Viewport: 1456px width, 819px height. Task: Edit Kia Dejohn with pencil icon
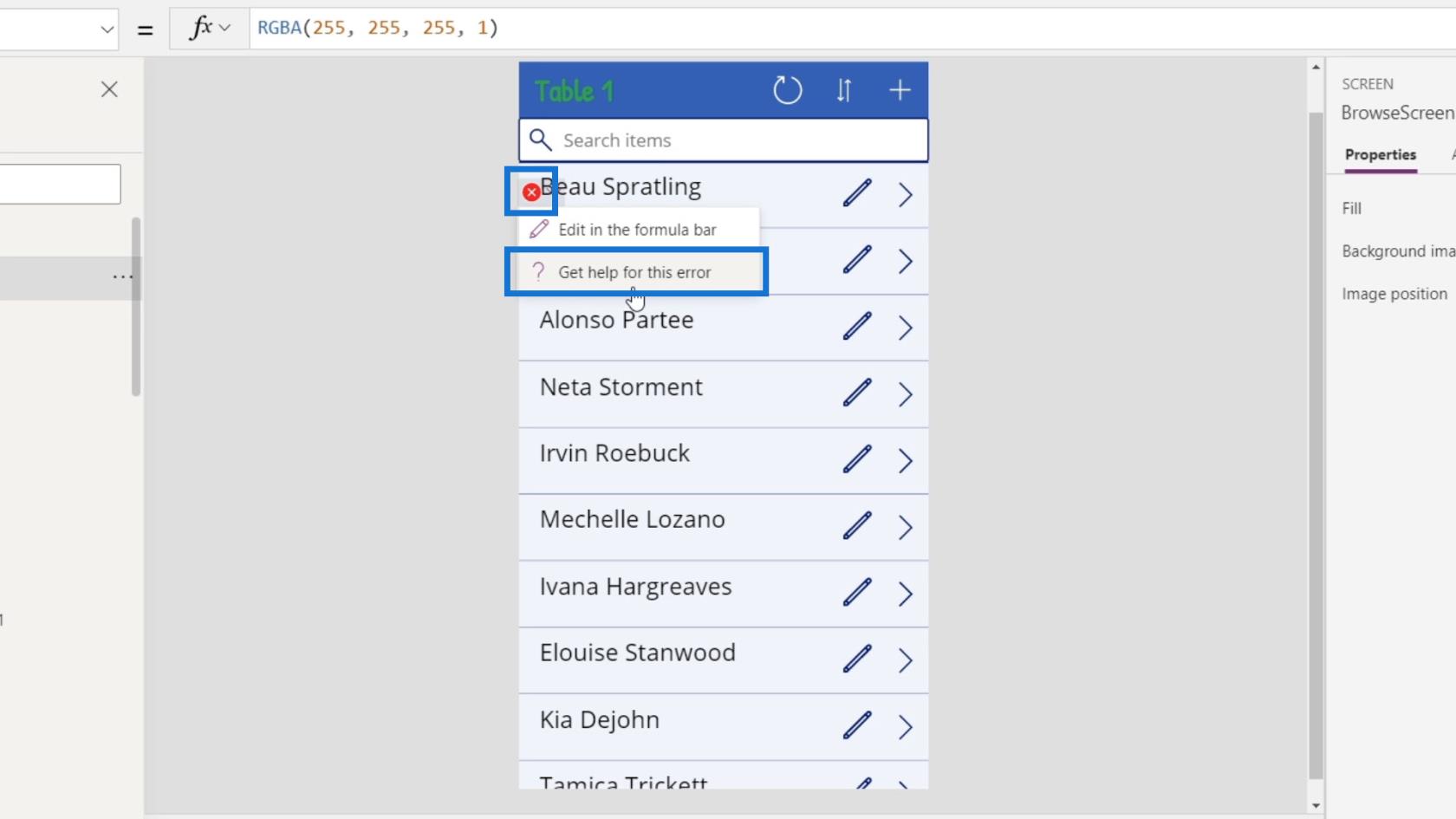point(857,725)
